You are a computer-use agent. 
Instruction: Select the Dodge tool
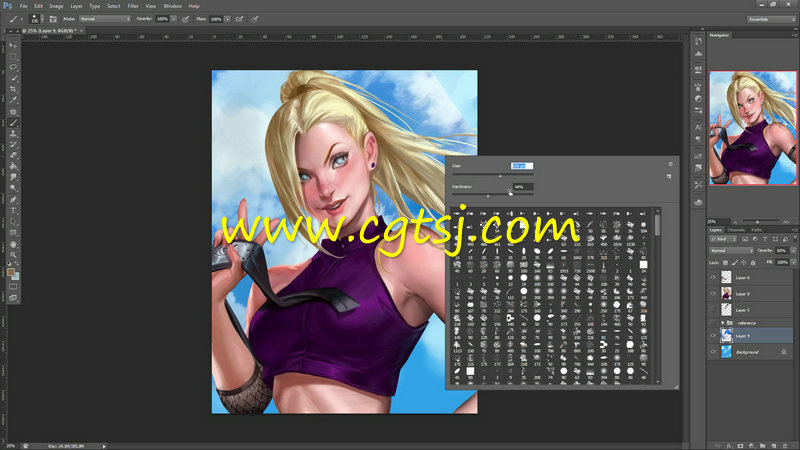click(x=13, y=188)
